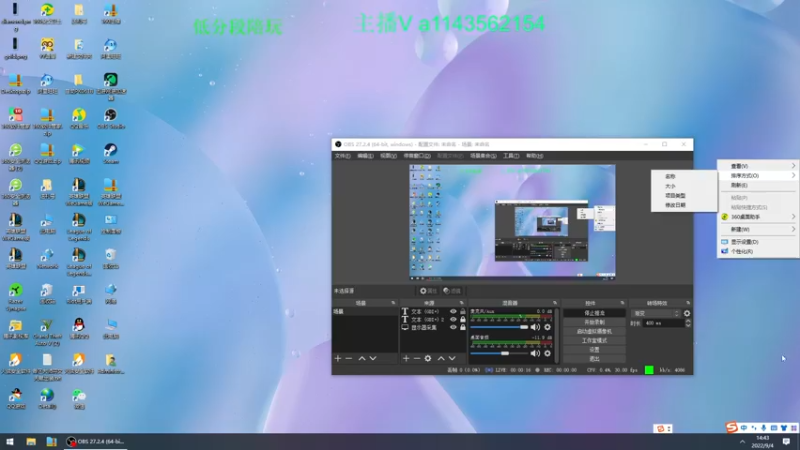Screen dimensions: 800x450
Task: Select the Razer Synapse desktop icon
Action: [15, 297]
